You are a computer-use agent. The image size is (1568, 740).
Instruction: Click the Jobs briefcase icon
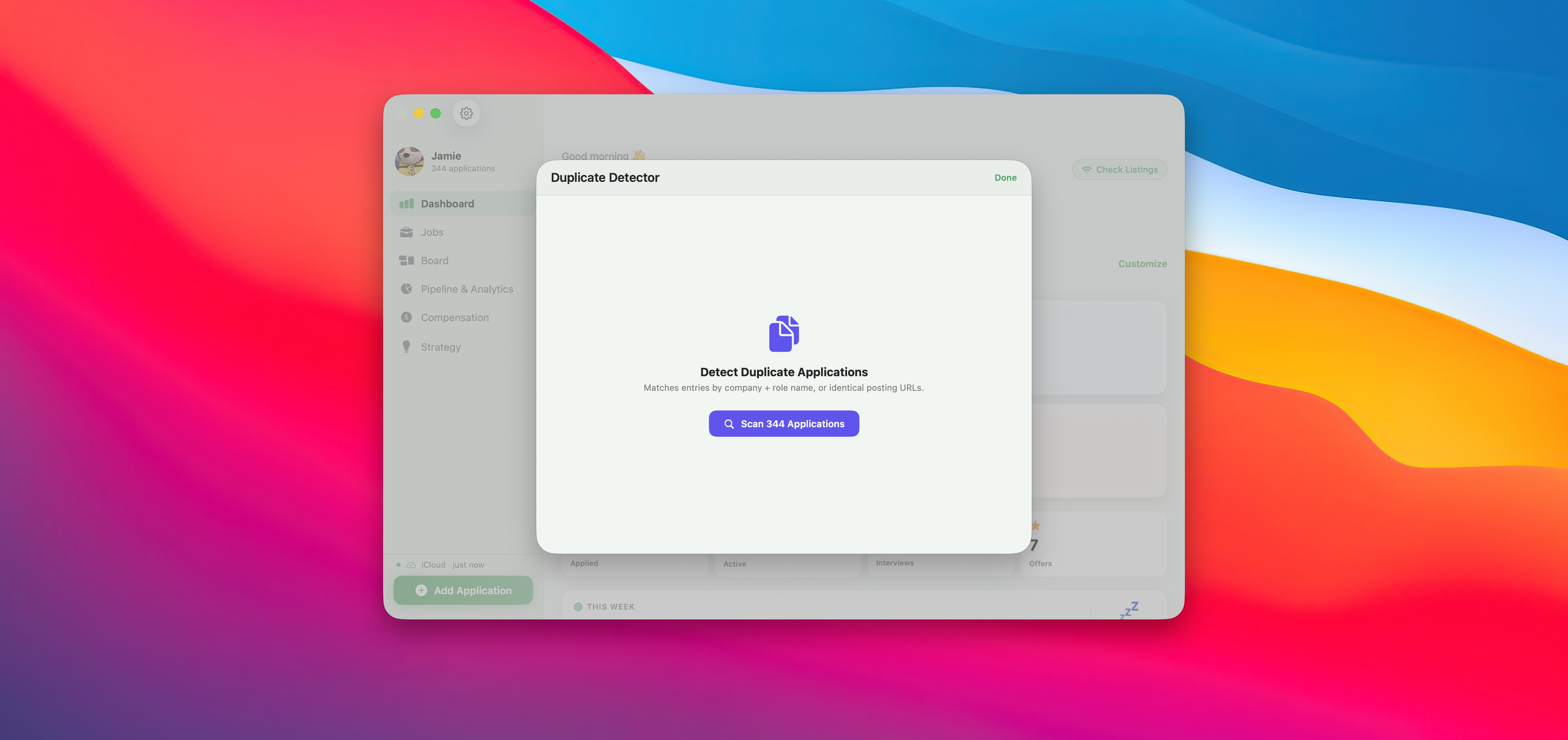click(x=406, y=232)
